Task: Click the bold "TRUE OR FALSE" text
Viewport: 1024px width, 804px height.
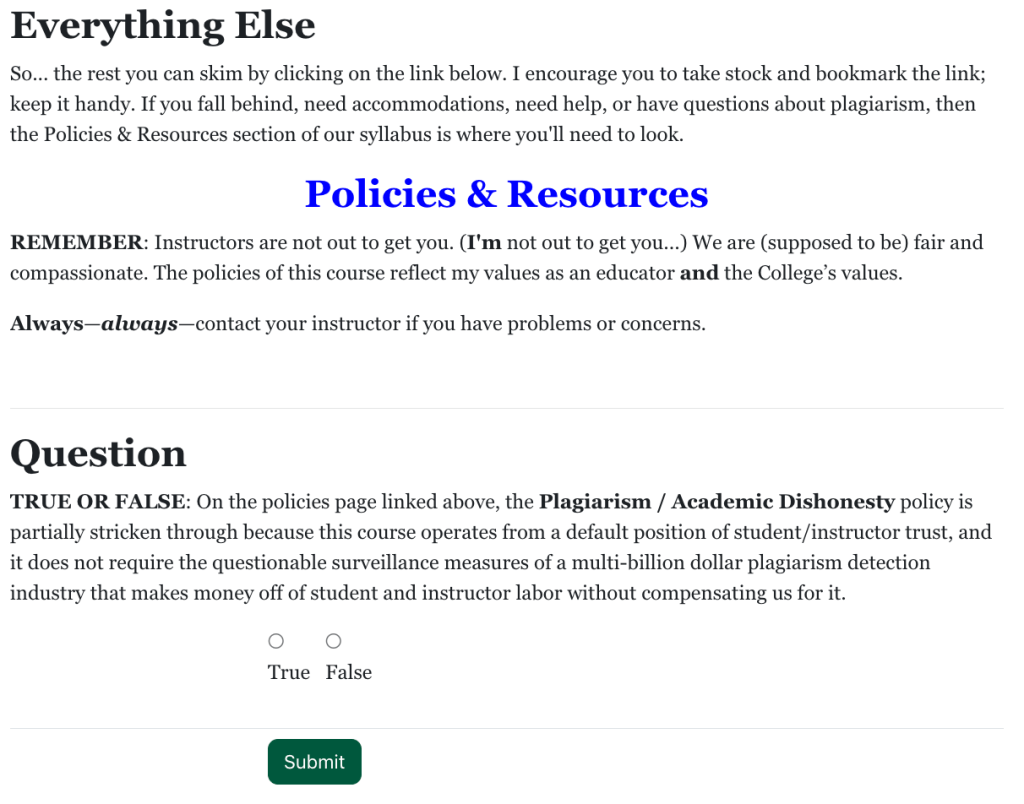Action: (x=97, y=502)
